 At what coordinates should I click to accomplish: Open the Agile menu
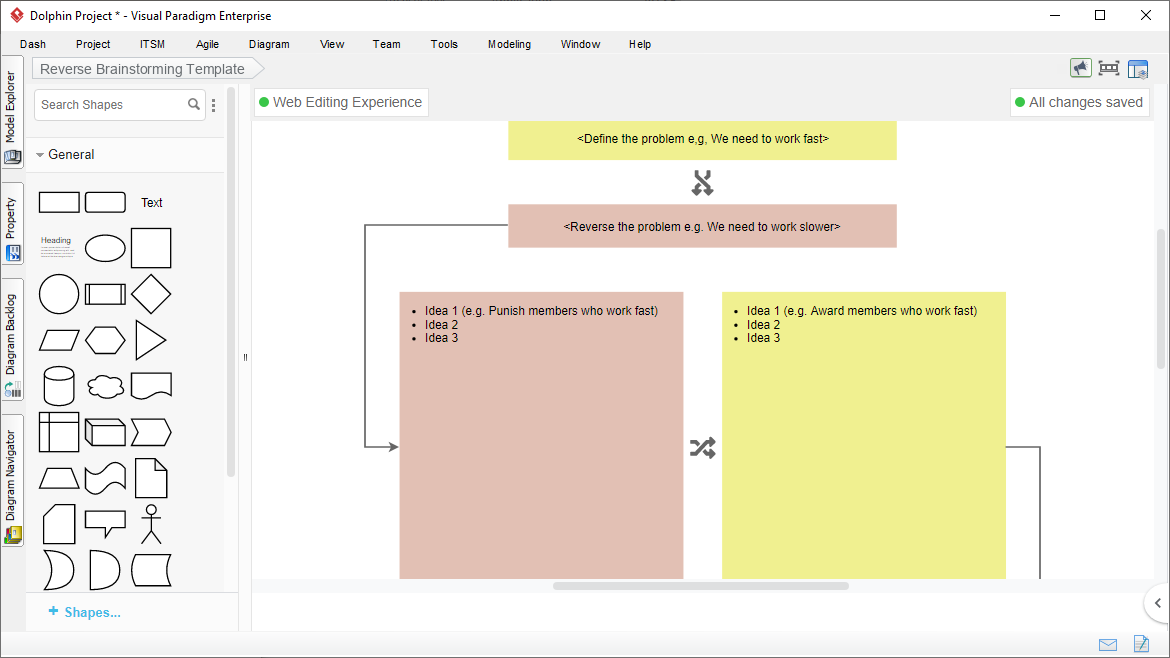click(x=207, y=44)
